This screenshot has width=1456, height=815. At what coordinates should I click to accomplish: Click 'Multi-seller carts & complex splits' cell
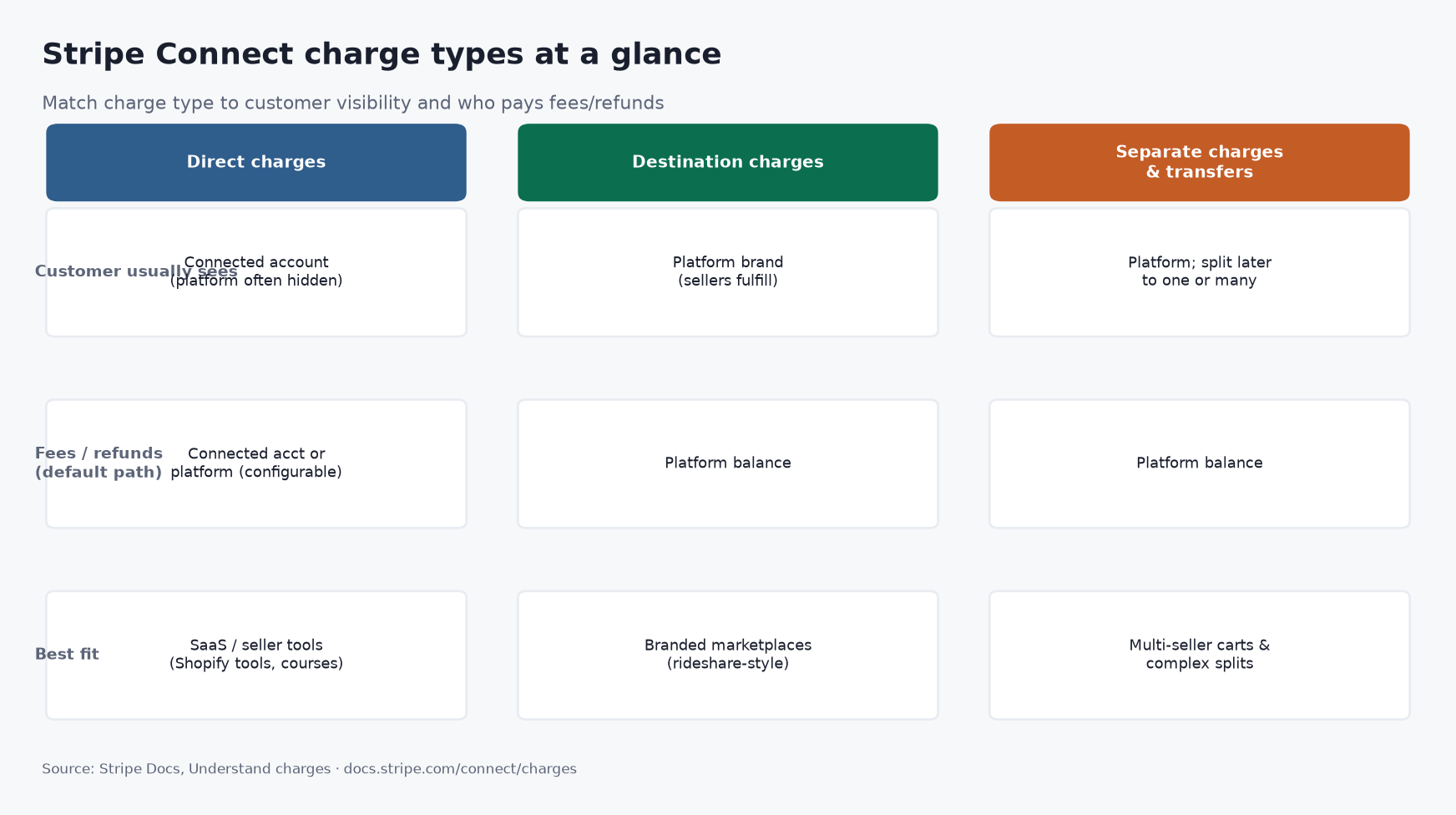pyautogui.click(x=1200, y=655)
